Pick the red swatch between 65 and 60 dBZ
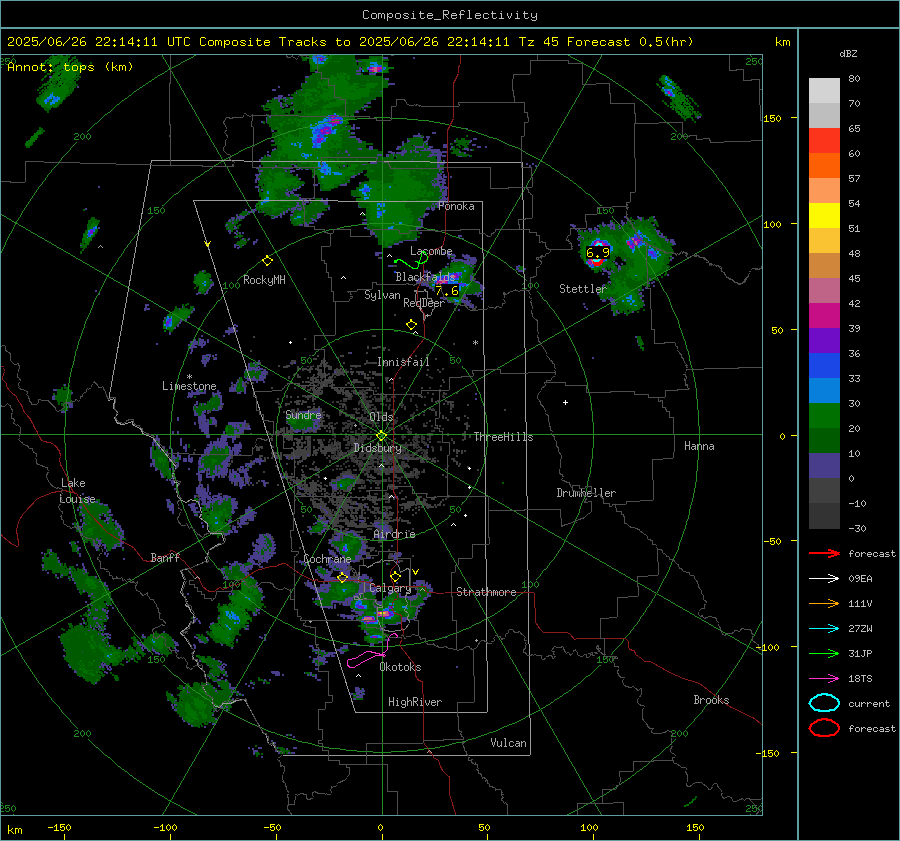900x841 pixels. click(824, 140)
